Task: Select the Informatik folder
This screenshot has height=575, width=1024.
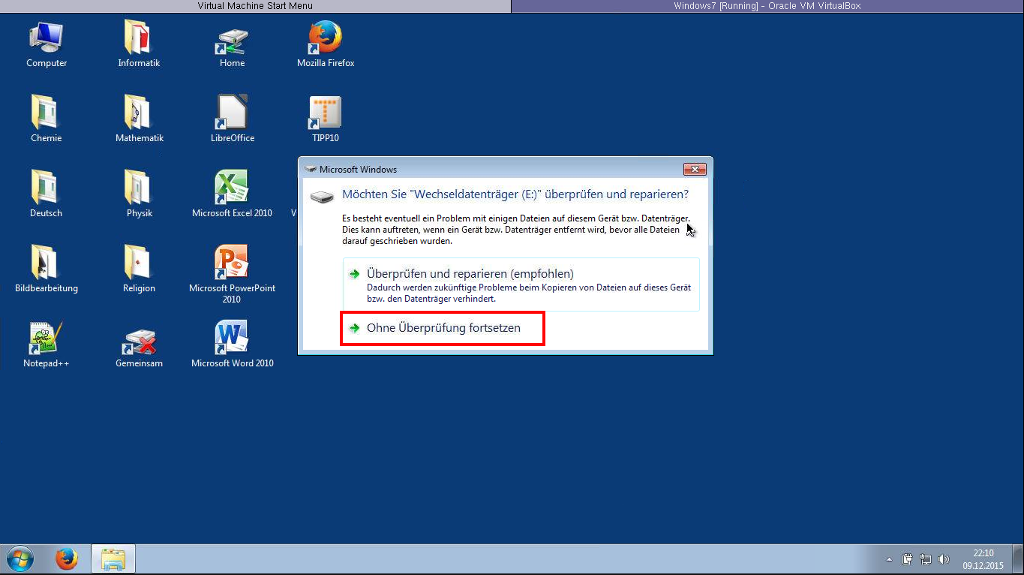Action: (x=139, y=41)
